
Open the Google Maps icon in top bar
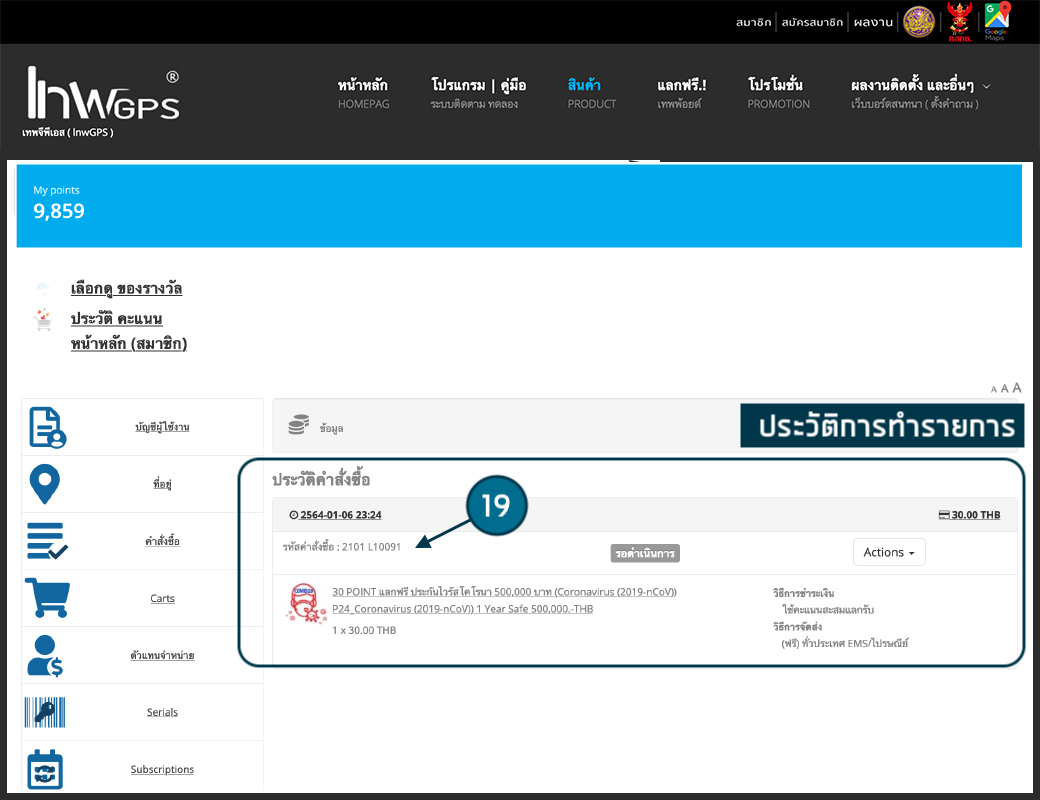tap(996, 21)
